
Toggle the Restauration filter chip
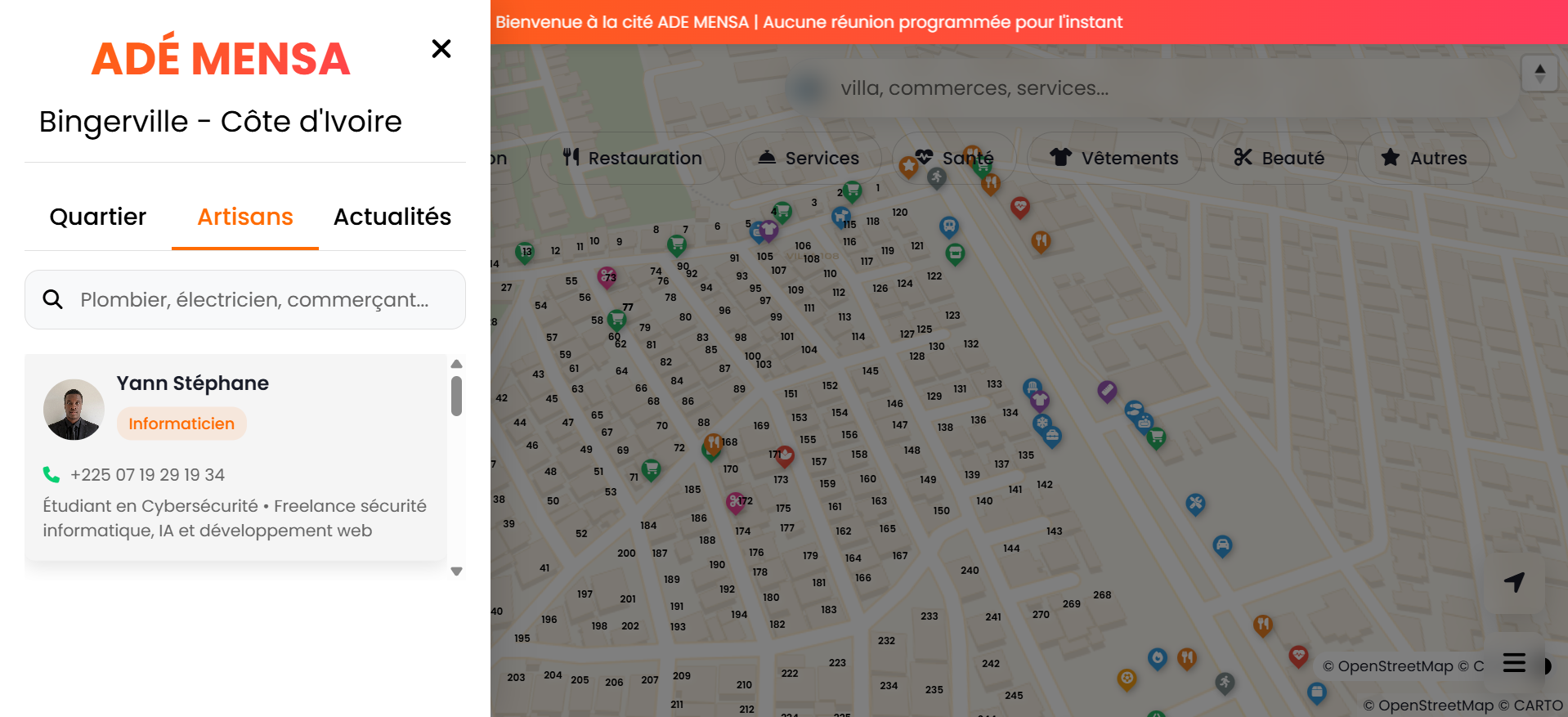(633, 158)
